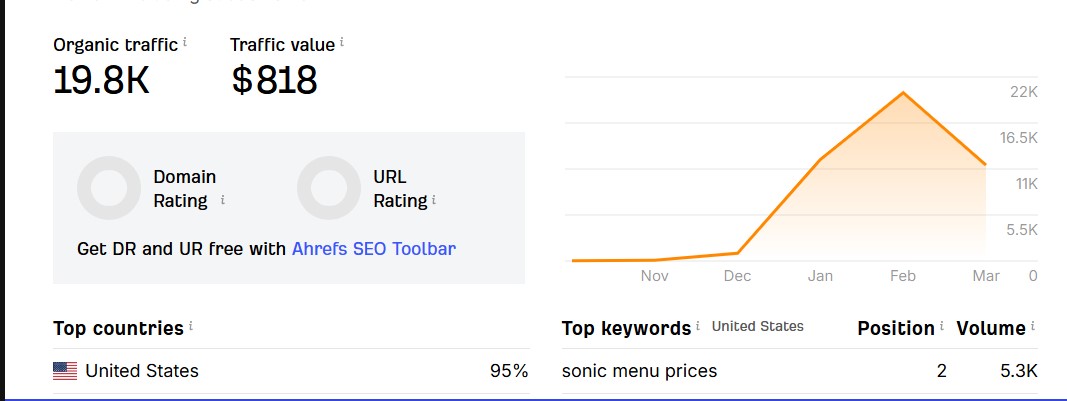Viewport: 1067px width, 401px height.
Task: Click the info icon next to Top keywords
Action: (x=698, y=327)
